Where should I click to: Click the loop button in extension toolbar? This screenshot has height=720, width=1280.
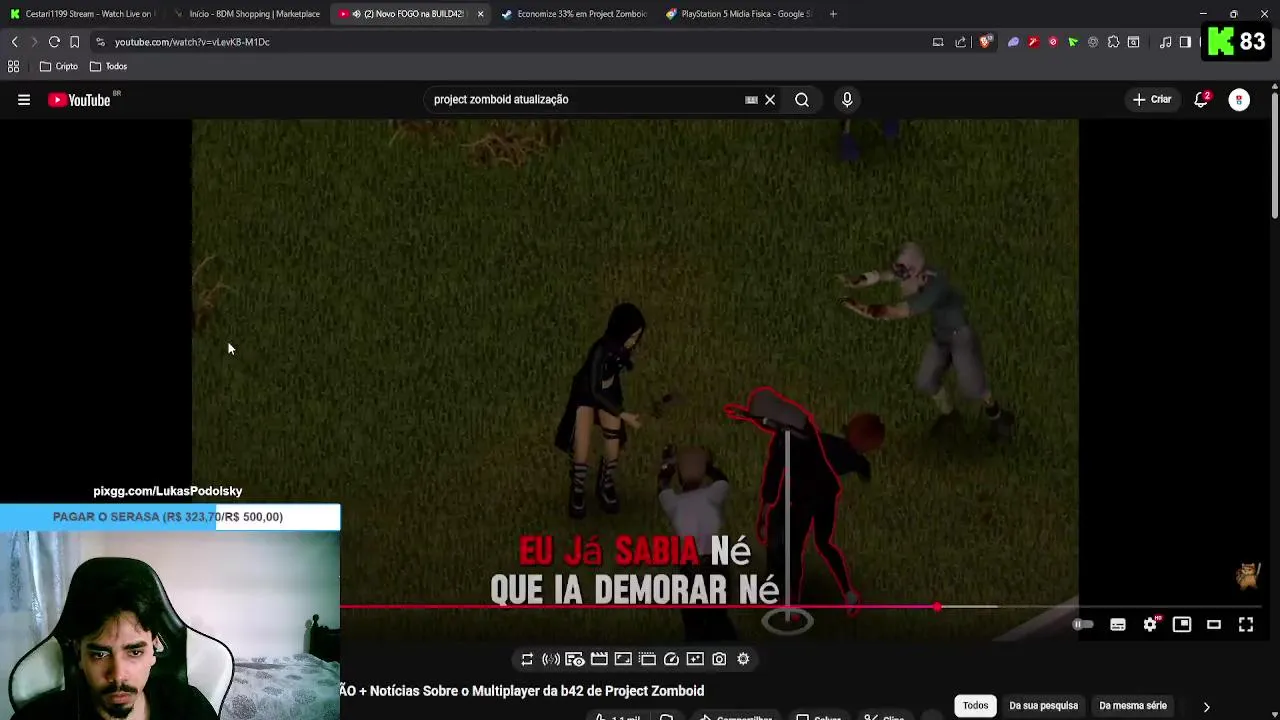[527, 659]
